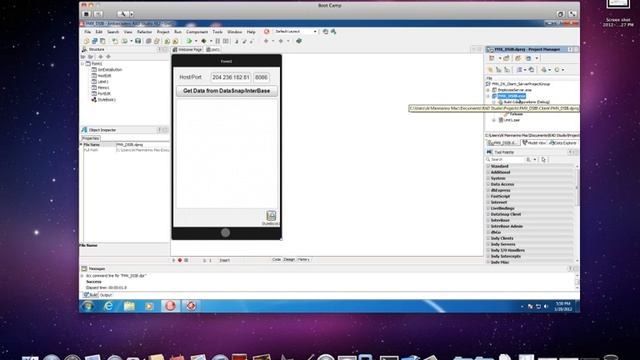Image resolution: width=640 pixels, height=360 pixels.
Task: Click the memo area on the form
Action: coord(227,153)
